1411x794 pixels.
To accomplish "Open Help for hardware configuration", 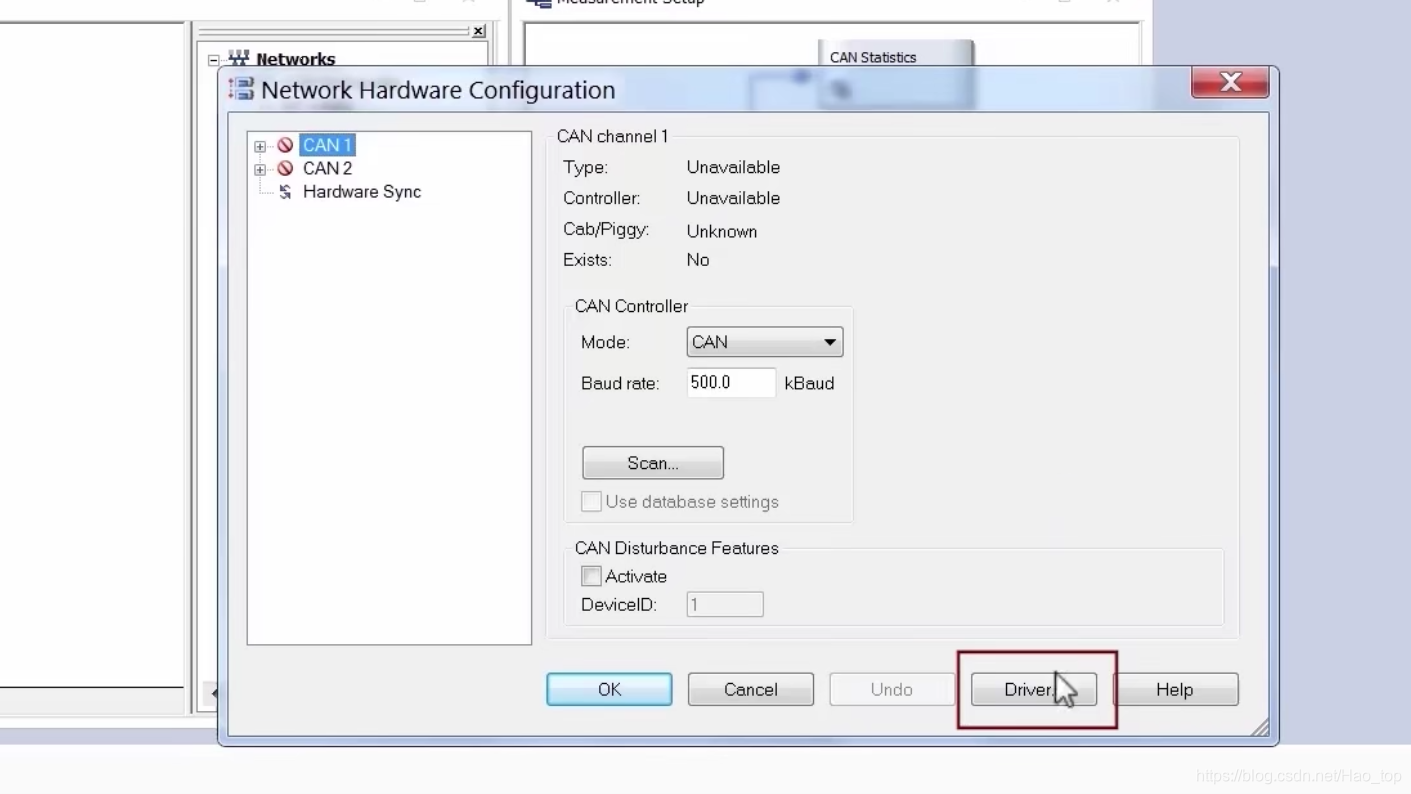I will [1175, 689].
